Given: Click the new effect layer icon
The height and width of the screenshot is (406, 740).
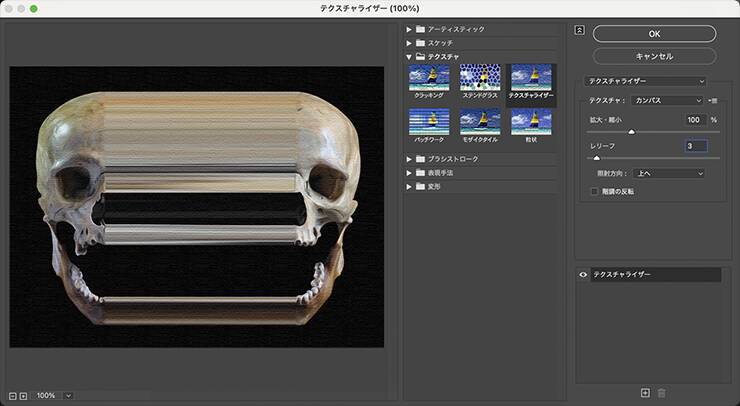Looking at the screenshot, I should coord(645,393).
